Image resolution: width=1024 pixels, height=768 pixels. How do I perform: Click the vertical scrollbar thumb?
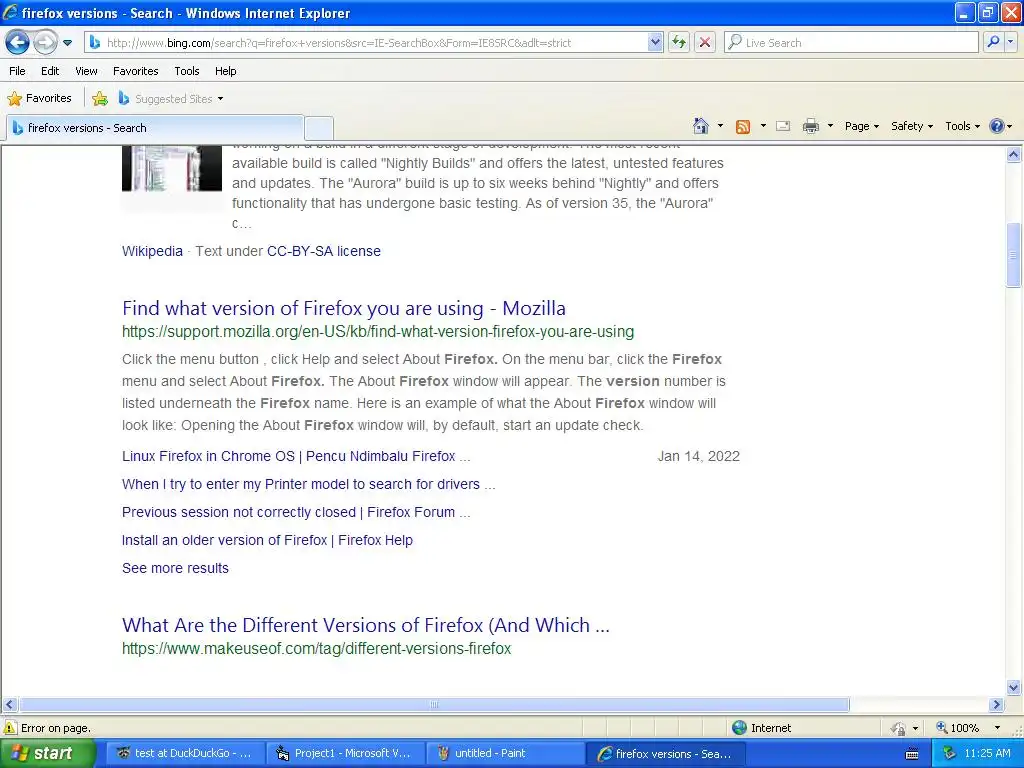click(x=1014, y=255)
